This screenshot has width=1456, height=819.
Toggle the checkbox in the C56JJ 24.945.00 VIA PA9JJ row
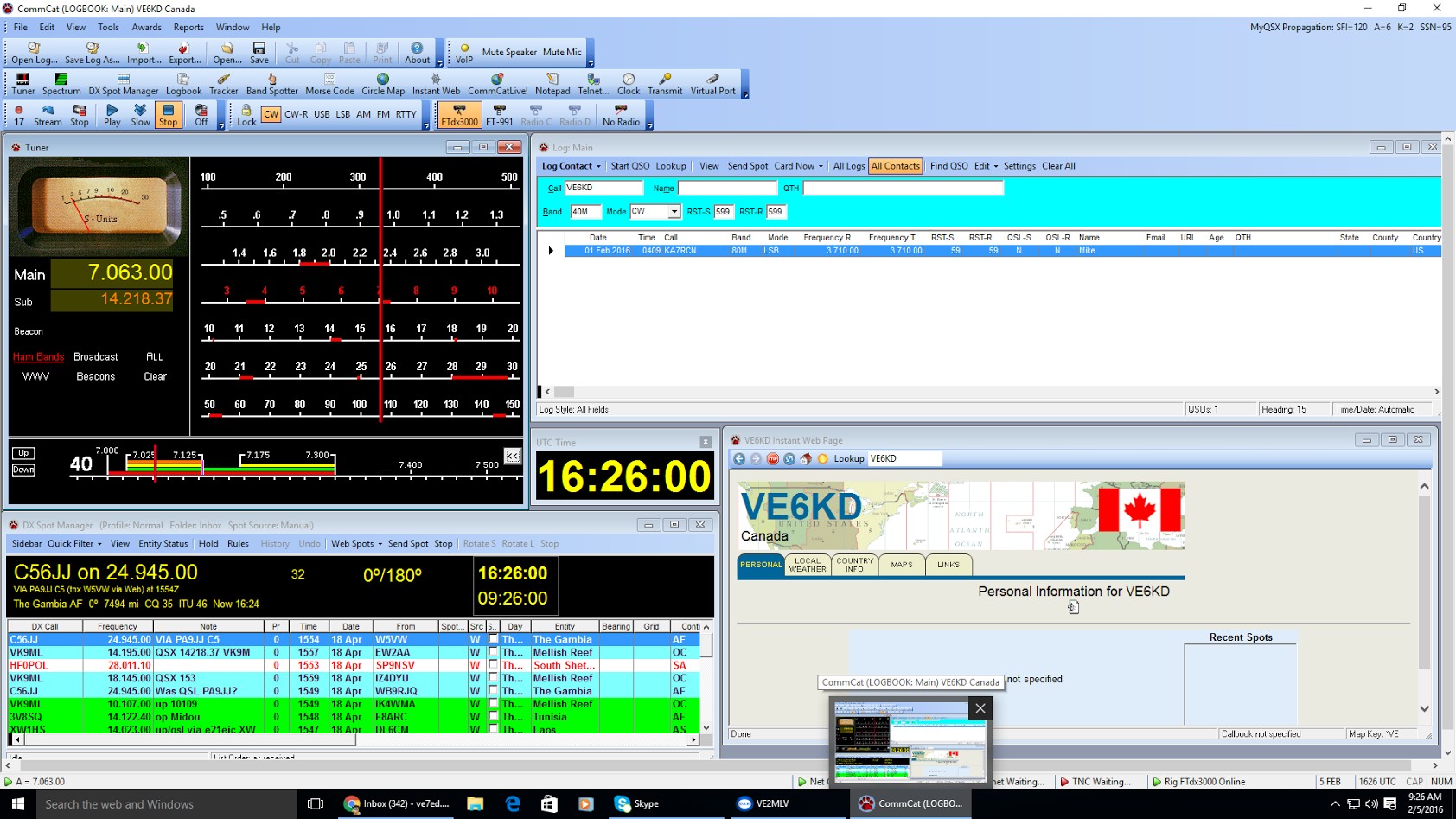coord(493,639)
